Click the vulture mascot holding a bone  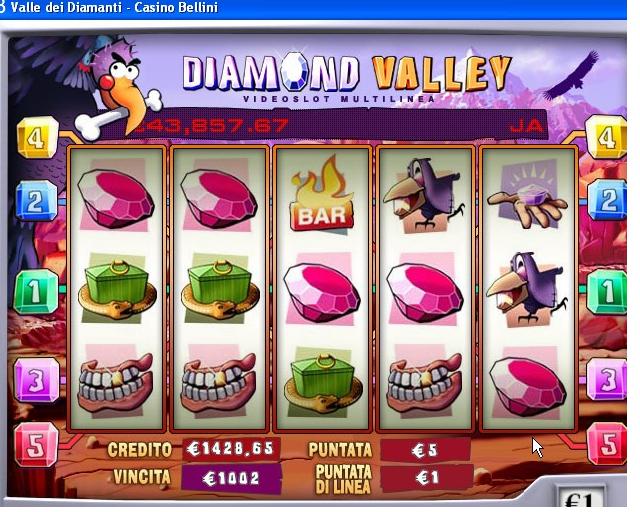(110, 88)
